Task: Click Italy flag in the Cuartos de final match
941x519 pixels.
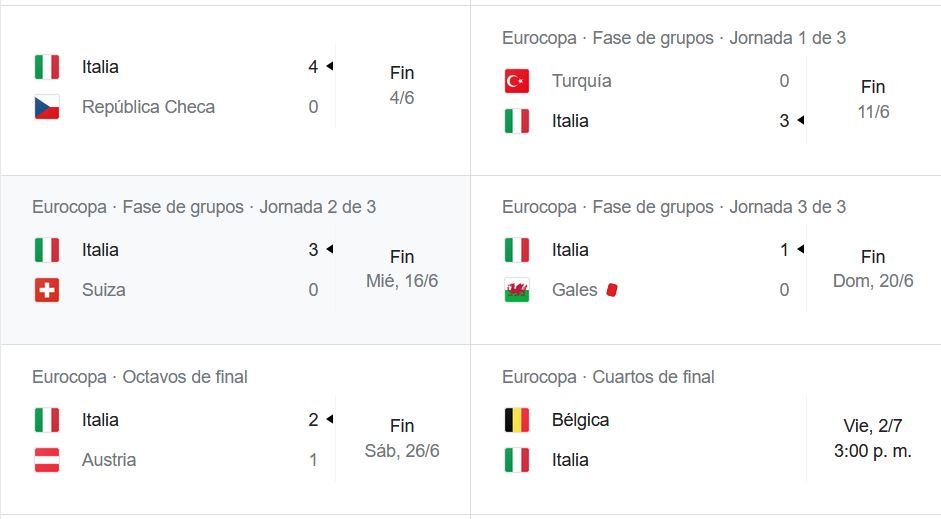Action: (x=517, y=460)
